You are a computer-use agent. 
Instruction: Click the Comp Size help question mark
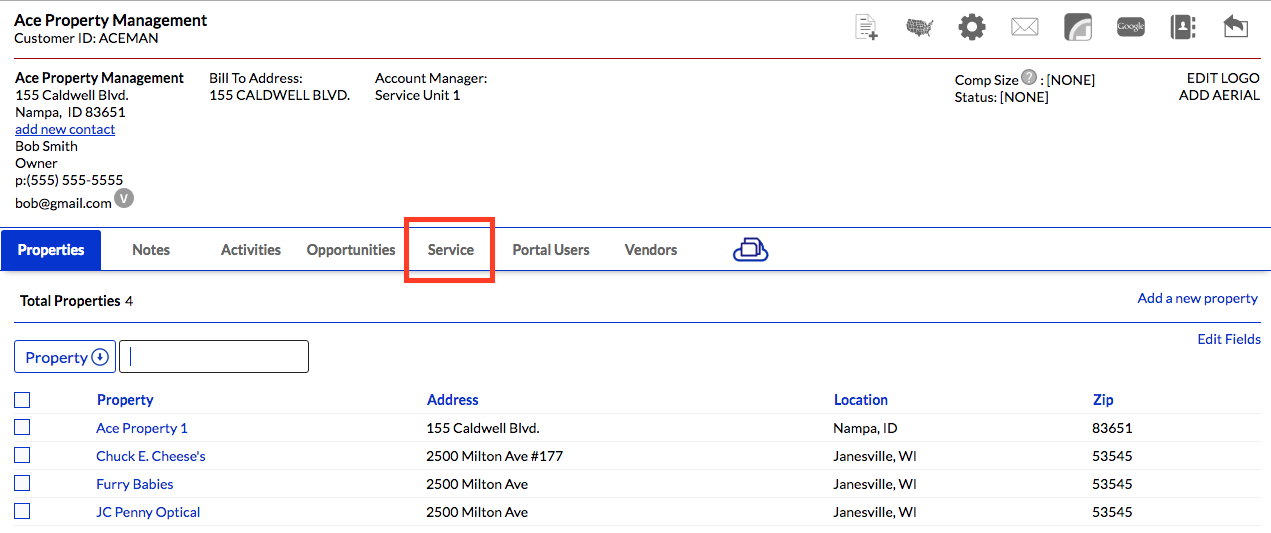[x=1029, y=77]
